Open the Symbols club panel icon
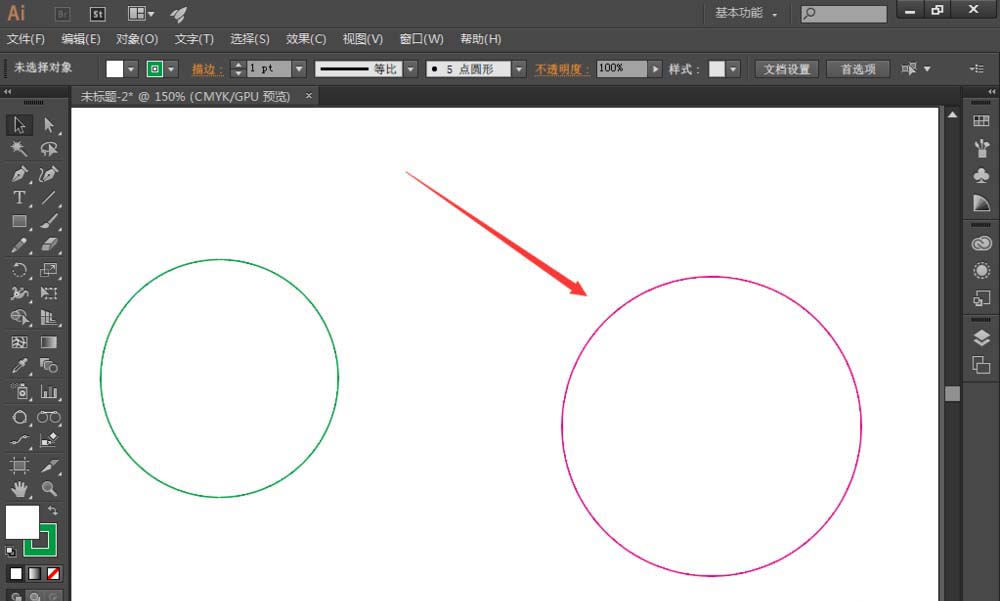This screenshot has width=1000, height=601. click(982, 175)
